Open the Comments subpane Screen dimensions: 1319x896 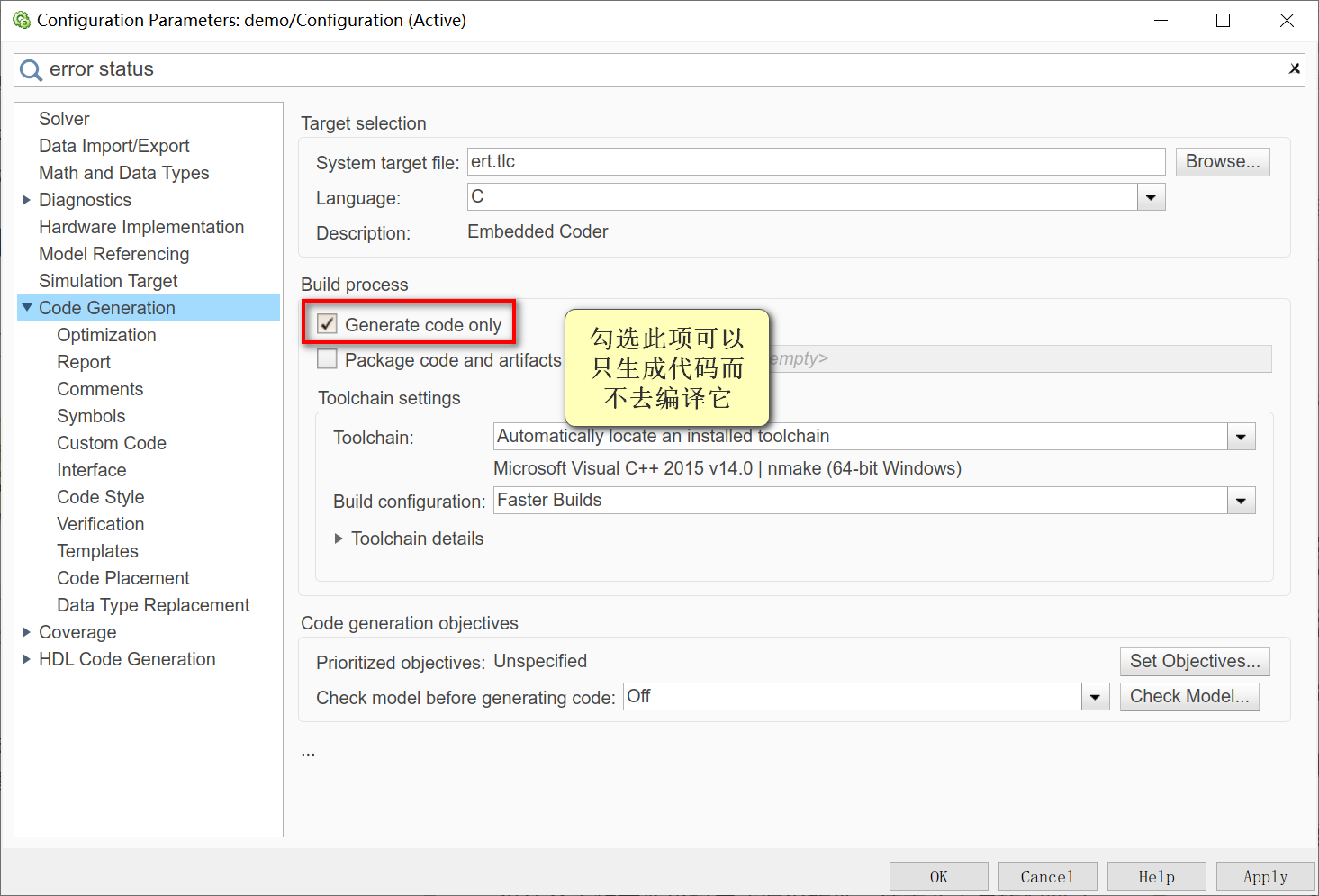(x=100, y=389)
